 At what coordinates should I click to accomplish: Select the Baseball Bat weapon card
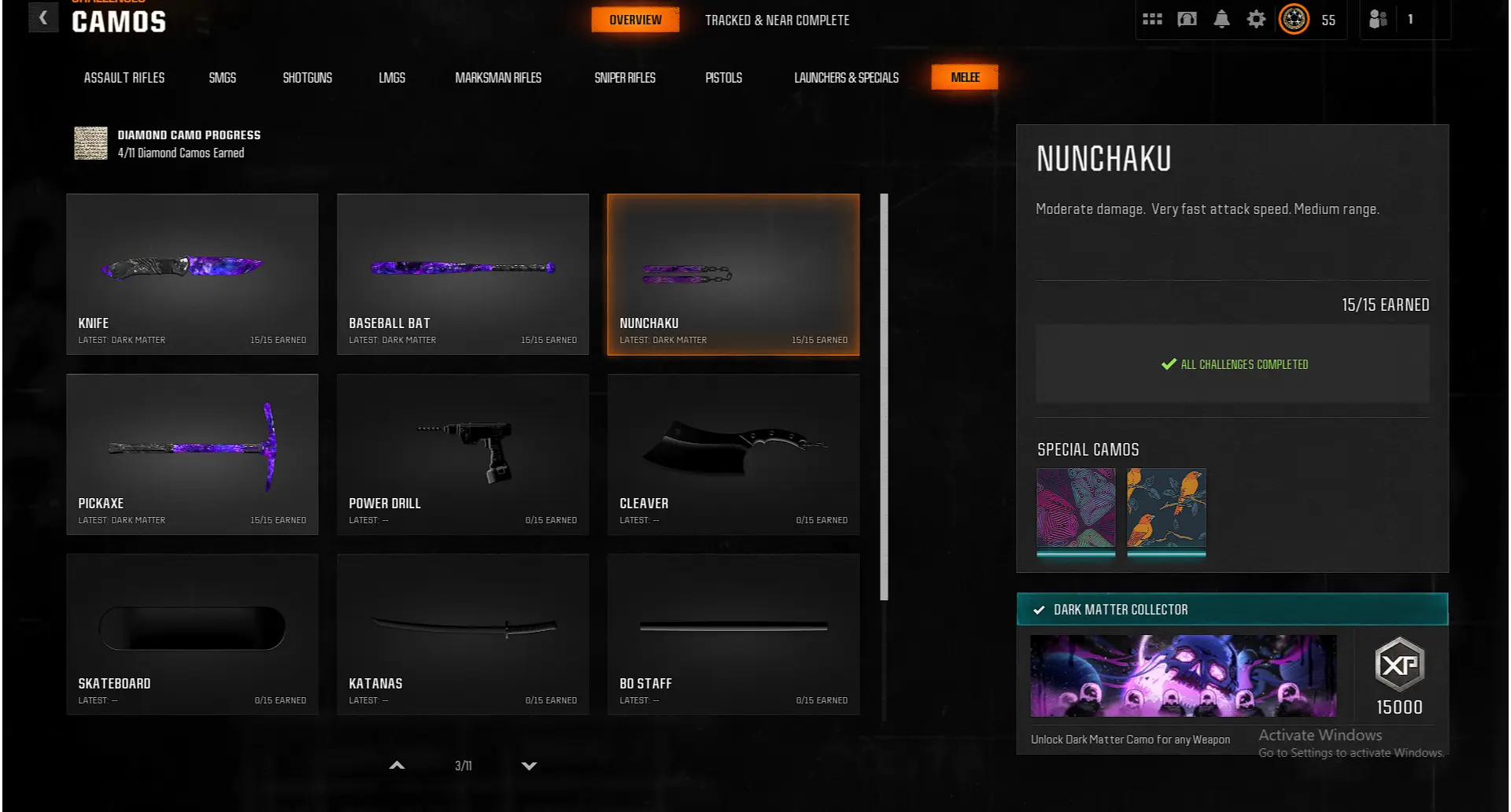tap(463, 275)
